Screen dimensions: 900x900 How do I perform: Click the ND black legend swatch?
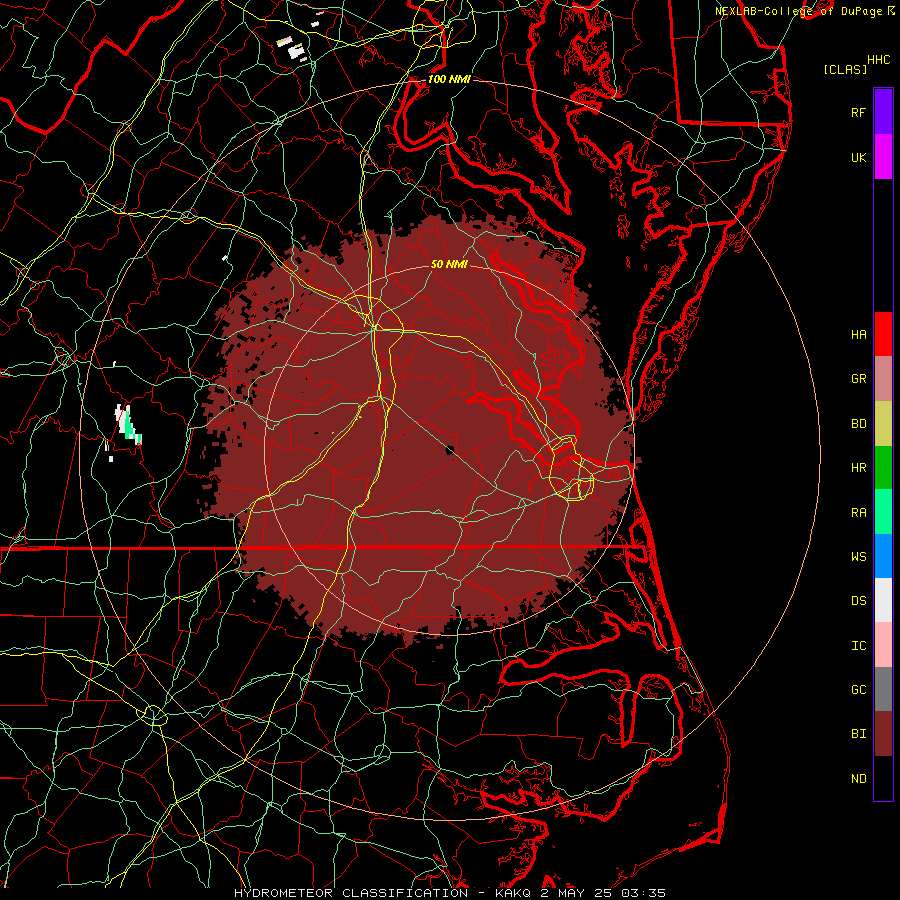[883, 778]
